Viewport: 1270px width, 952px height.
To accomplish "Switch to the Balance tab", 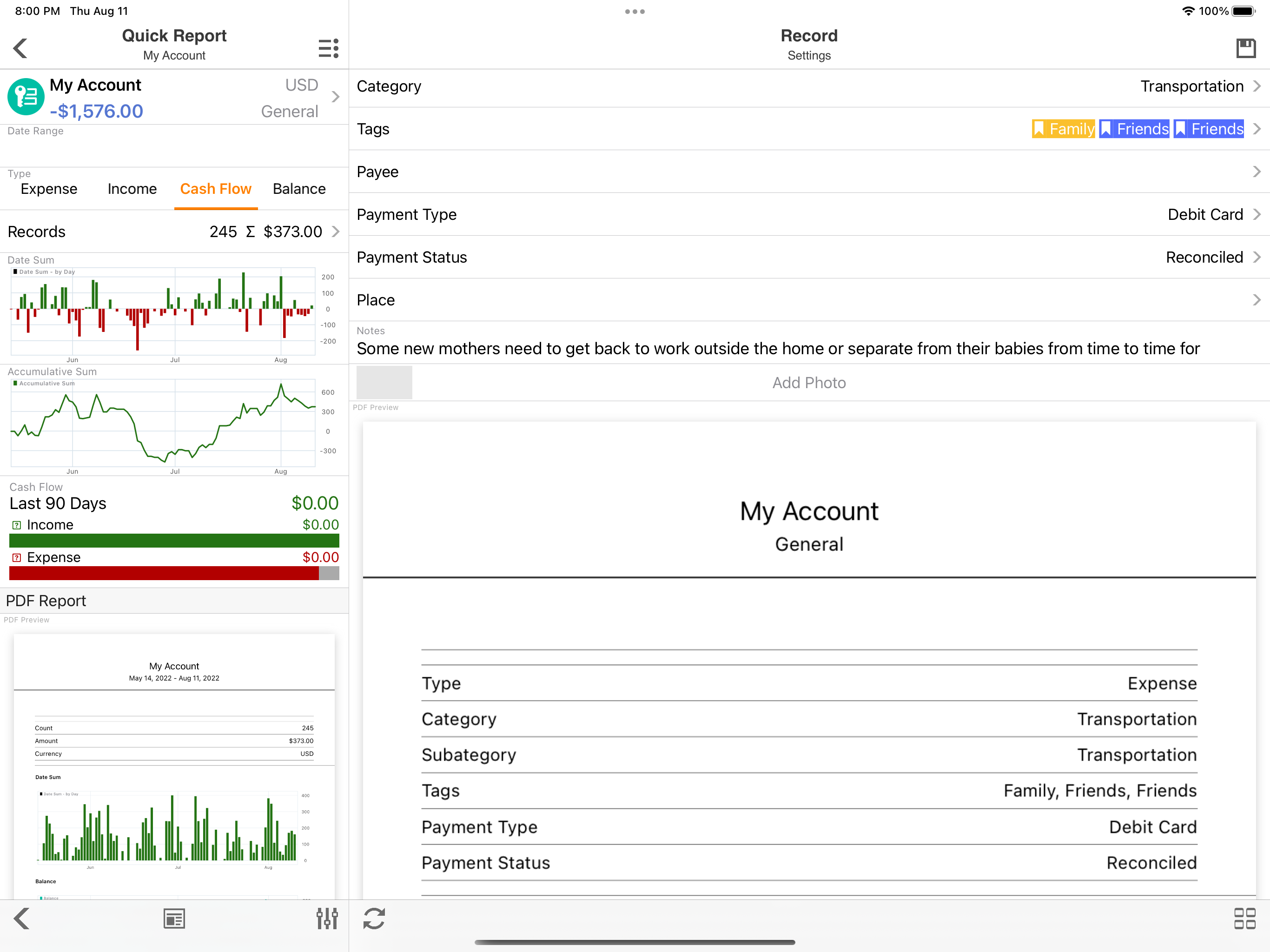I will [298, 189].
